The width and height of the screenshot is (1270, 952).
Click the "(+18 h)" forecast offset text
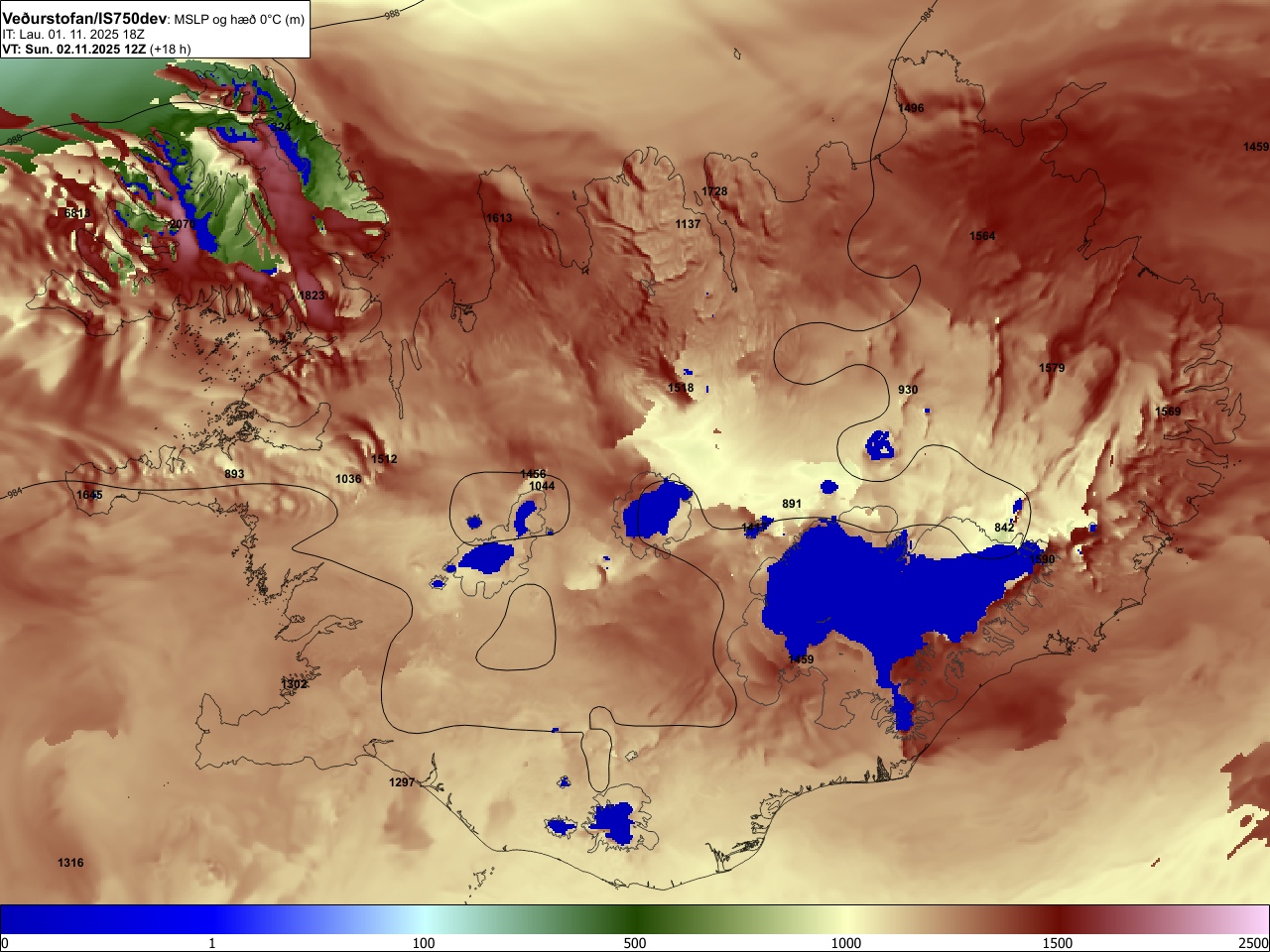coord(171,49)
